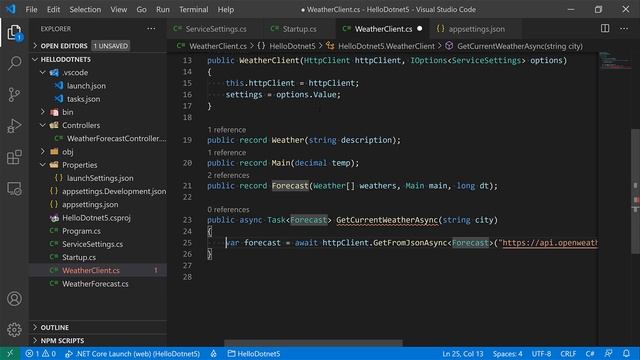The image size is (640, 360).
Task: Open the Accounts menu icon
Action: pyautogui.click(x=14, y=299)
